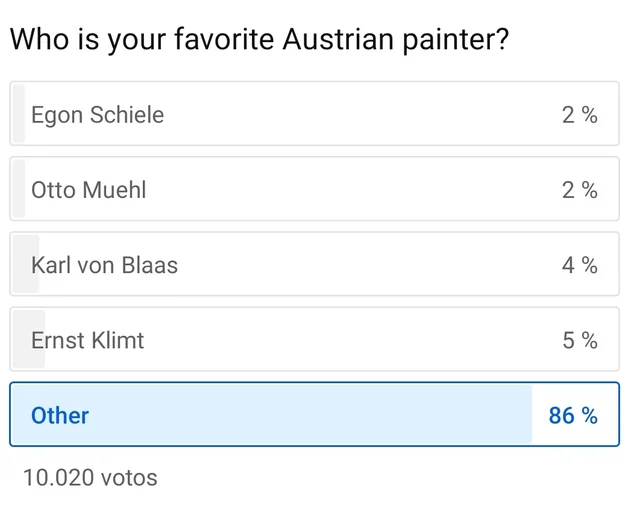Image resolution: width=640 pixels, height=521 pixels.
Task: Select the highlighted Other option label
Action: 60,415
